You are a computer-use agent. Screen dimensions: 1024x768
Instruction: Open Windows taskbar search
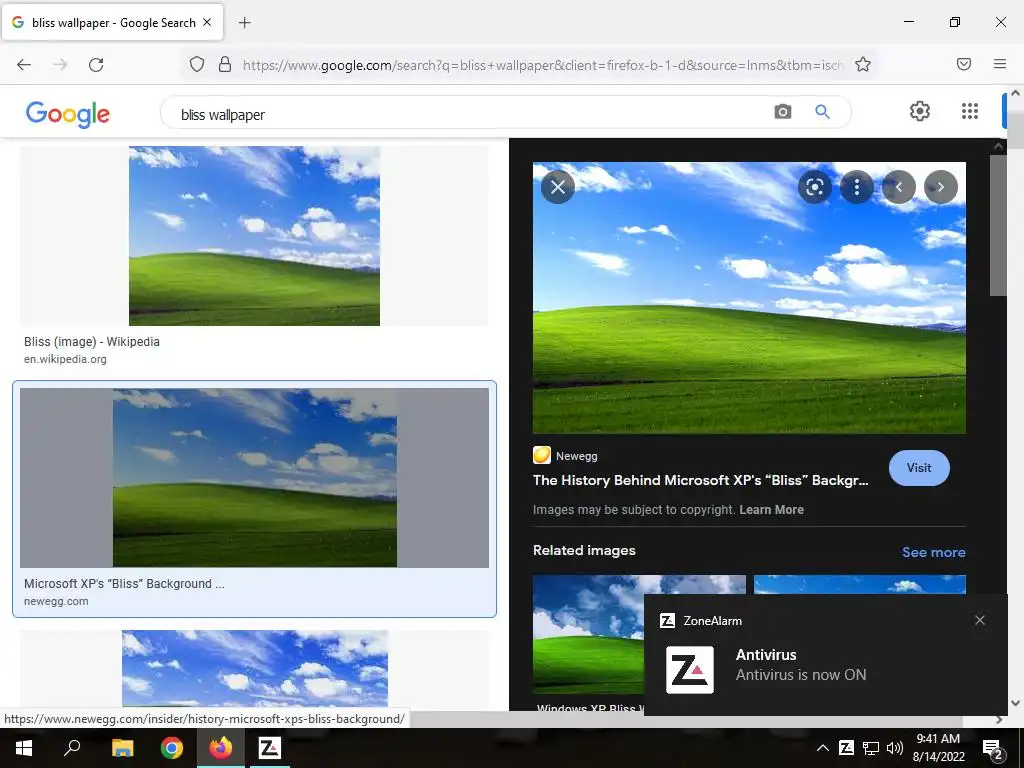pos(72,748)
